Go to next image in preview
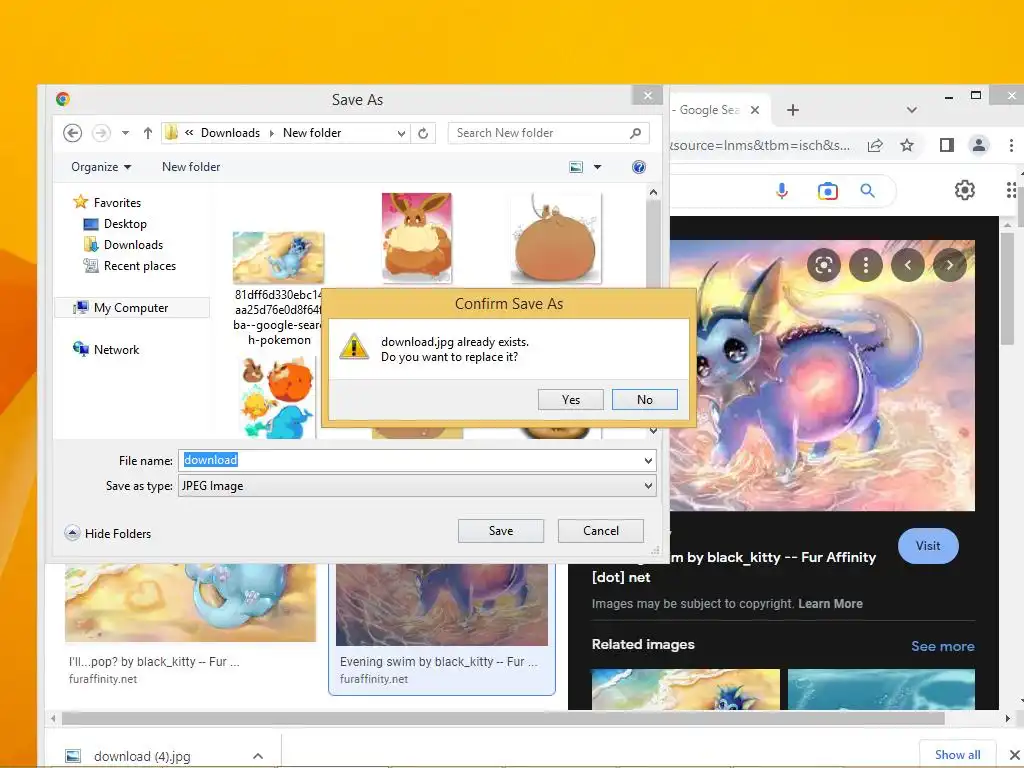The width and height of the screenshot is (1024, 768). 950,265
